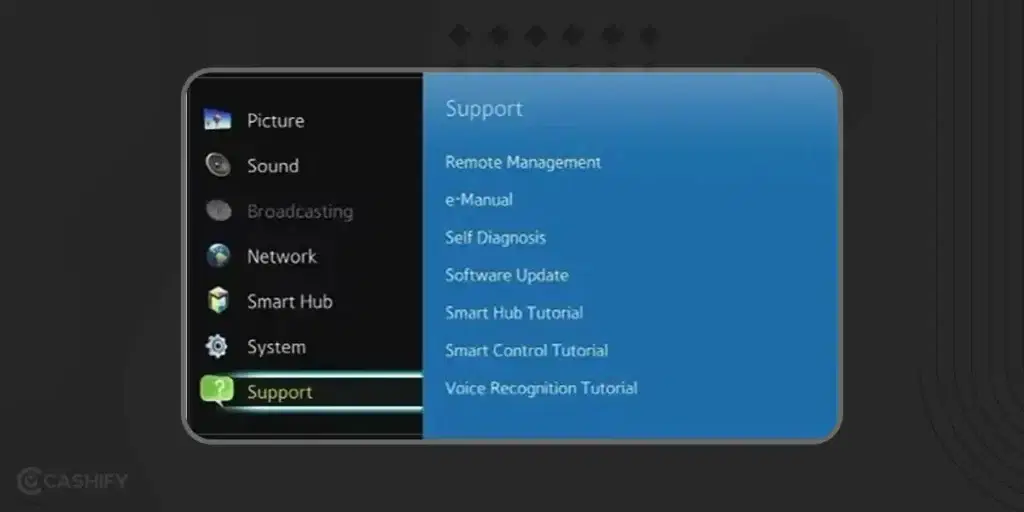The image size is (1024, 512).
Task: Start the Smart Control Tutorial
Action: tap(526, 351)
